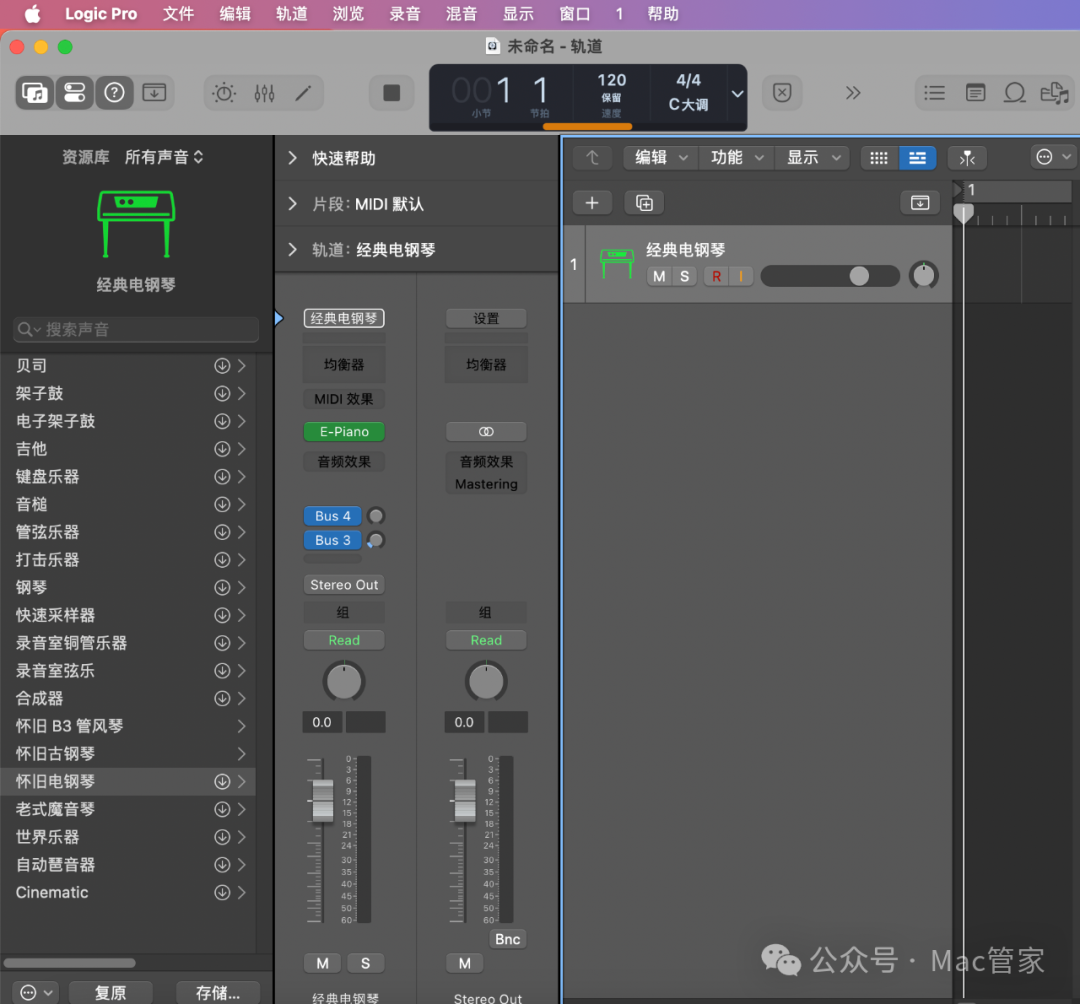Open the 显示 dropdown in tracks area

(813, 158)
